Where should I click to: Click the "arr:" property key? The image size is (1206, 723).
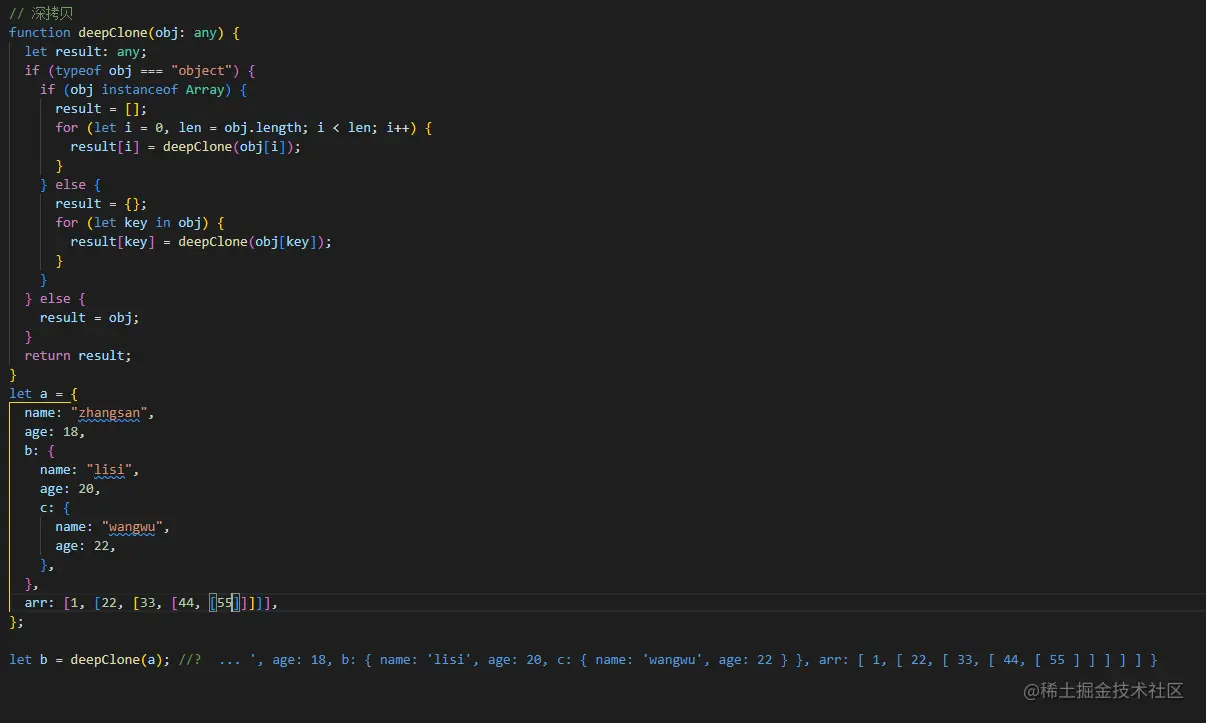[x=40, y=602]
